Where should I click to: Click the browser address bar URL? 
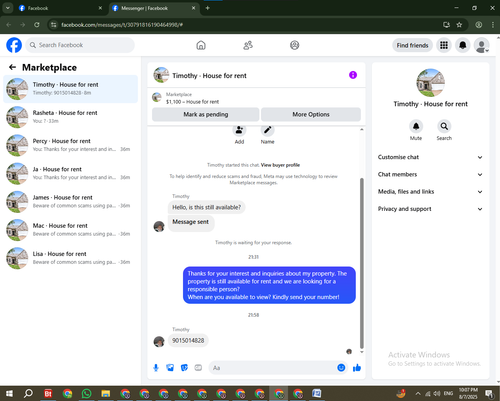click(122, 25)
